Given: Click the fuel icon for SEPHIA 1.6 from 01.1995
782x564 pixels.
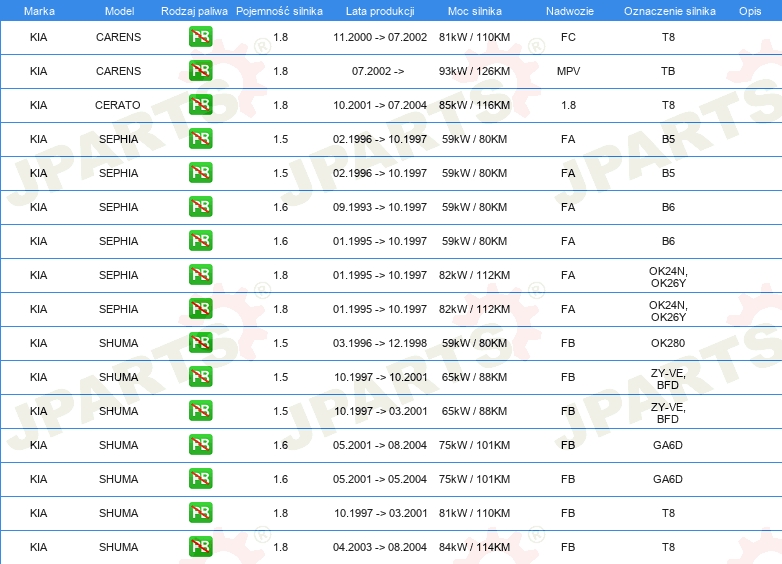Looking at the screenshot, I should click(x=200, y=241).
